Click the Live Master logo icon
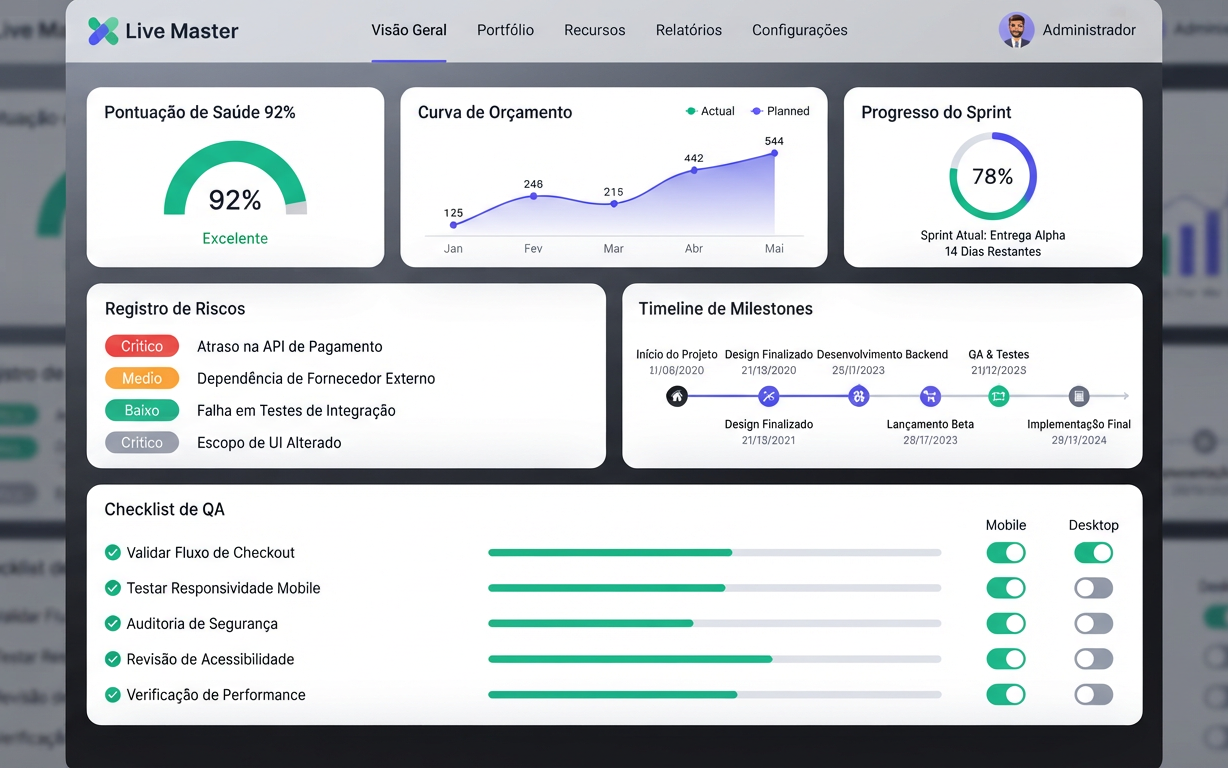1228x768 pixels. click(103, 31)
